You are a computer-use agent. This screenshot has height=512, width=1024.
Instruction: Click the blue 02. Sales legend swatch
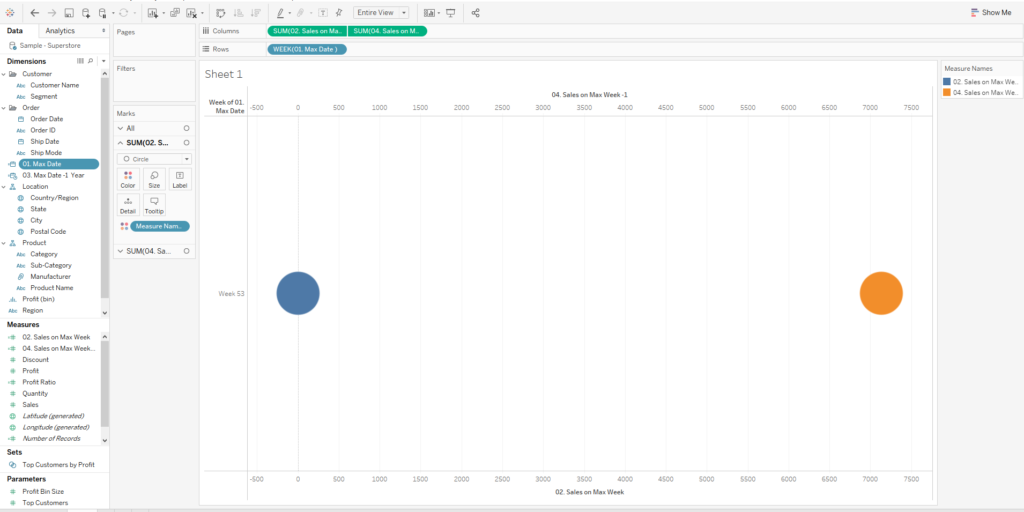tap(947, 82)
